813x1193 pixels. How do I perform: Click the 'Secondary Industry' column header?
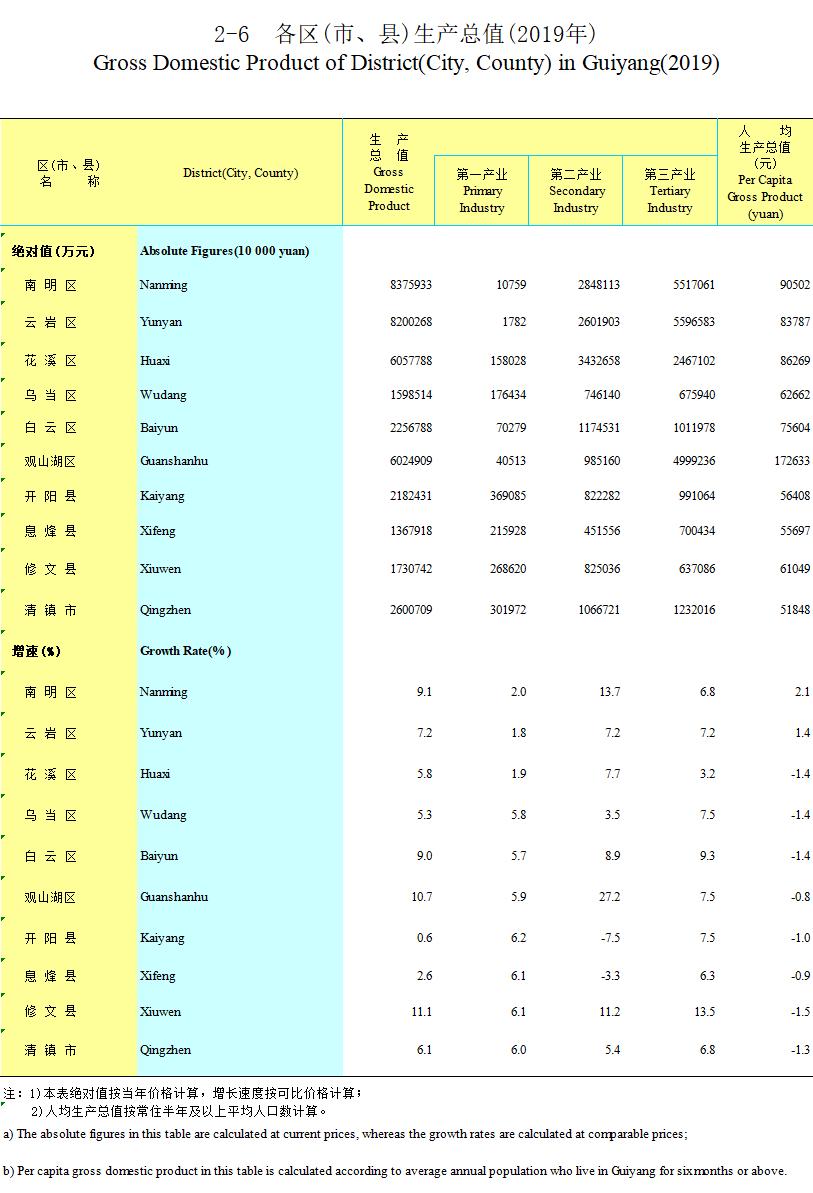point(576,190)
